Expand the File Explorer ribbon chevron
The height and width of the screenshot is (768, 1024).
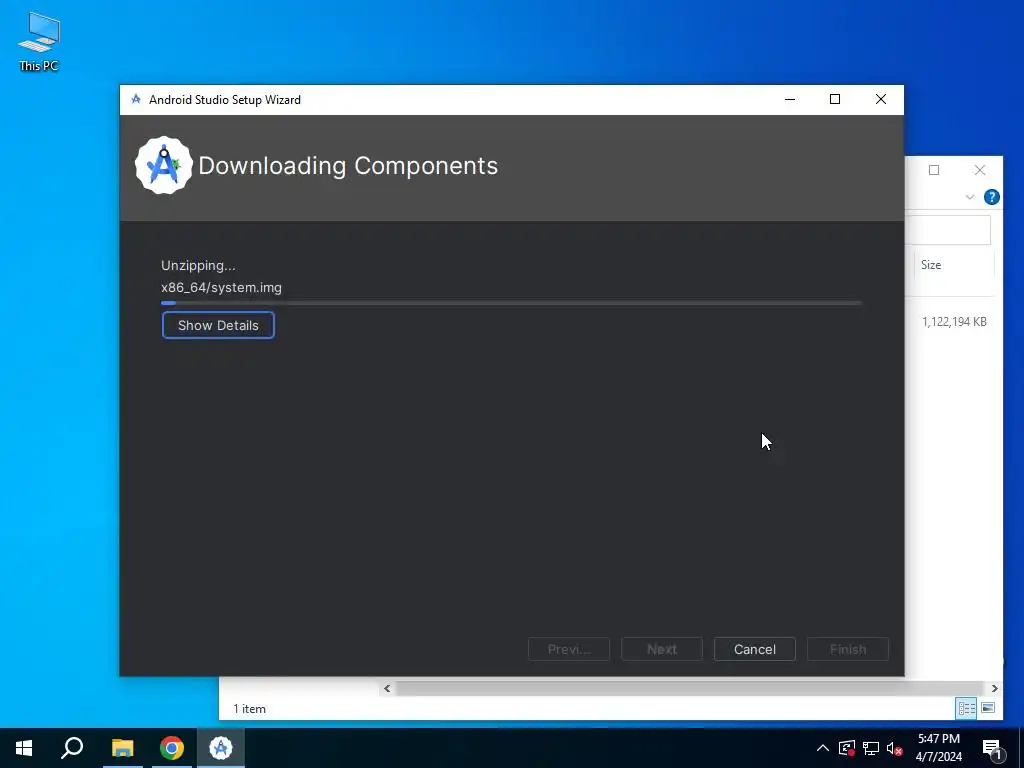point(970,197)
